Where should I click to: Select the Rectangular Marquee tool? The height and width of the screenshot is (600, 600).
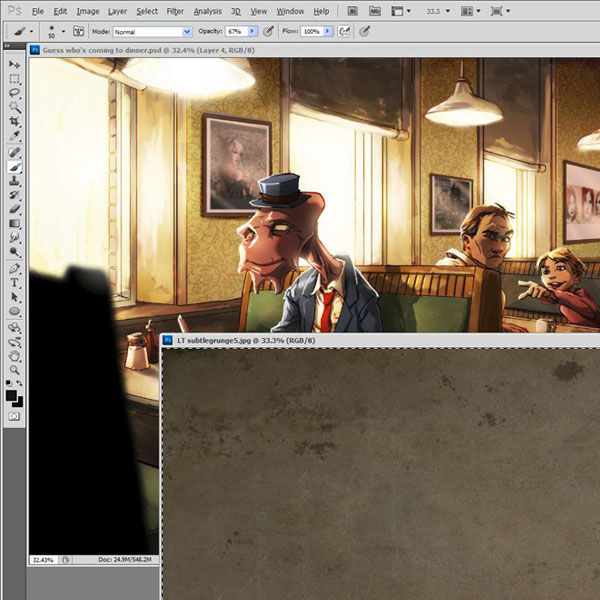[15, 79]
